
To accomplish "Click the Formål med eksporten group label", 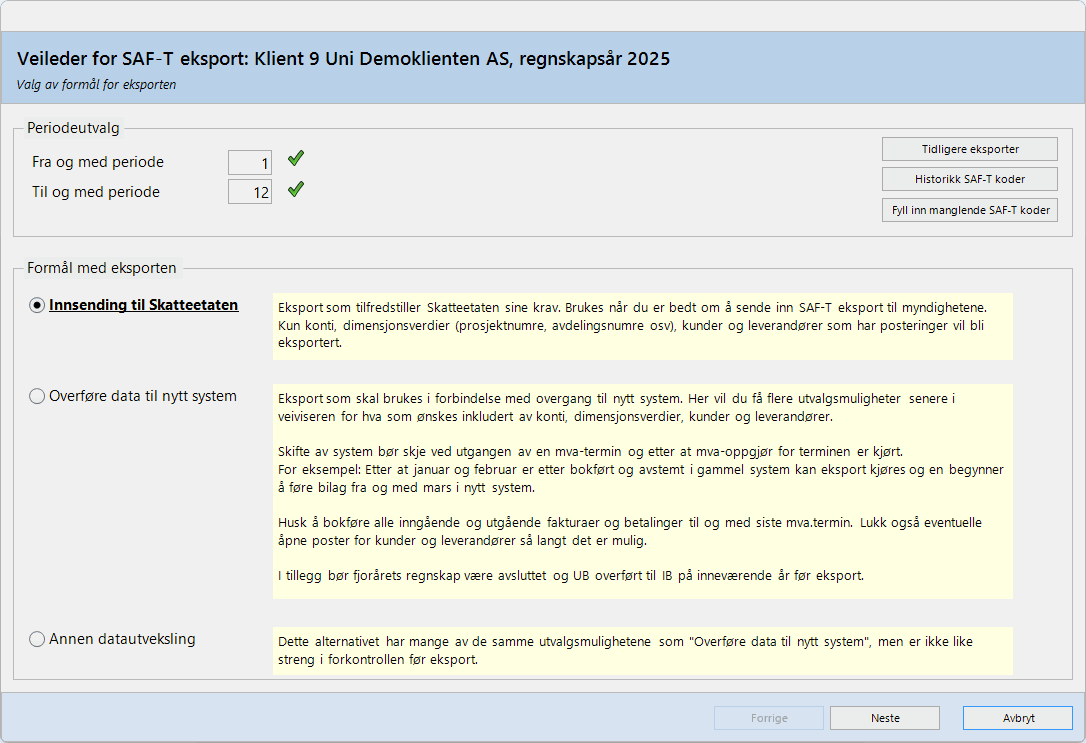I will 101,268.
